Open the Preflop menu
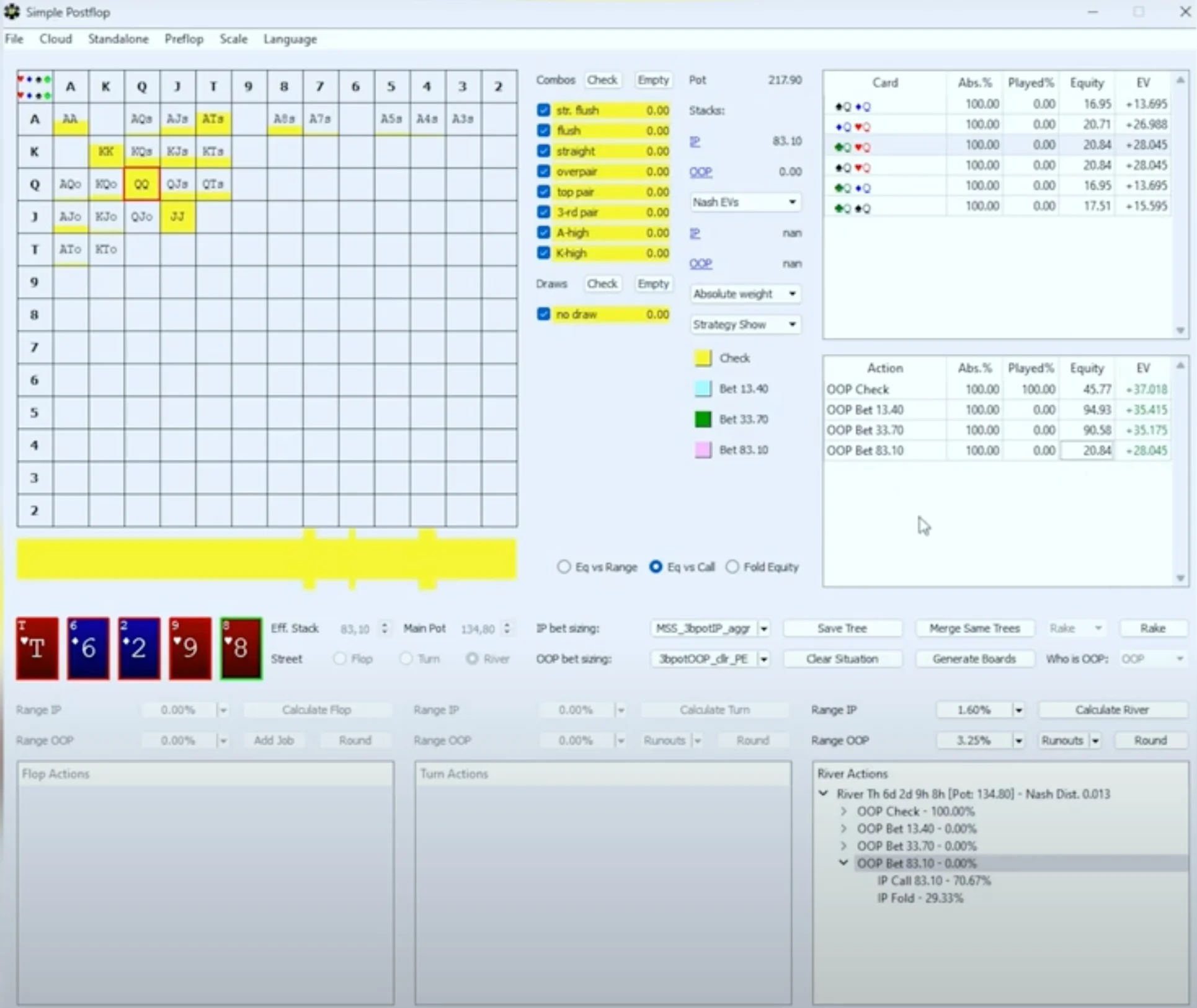 tap(184, 39)
